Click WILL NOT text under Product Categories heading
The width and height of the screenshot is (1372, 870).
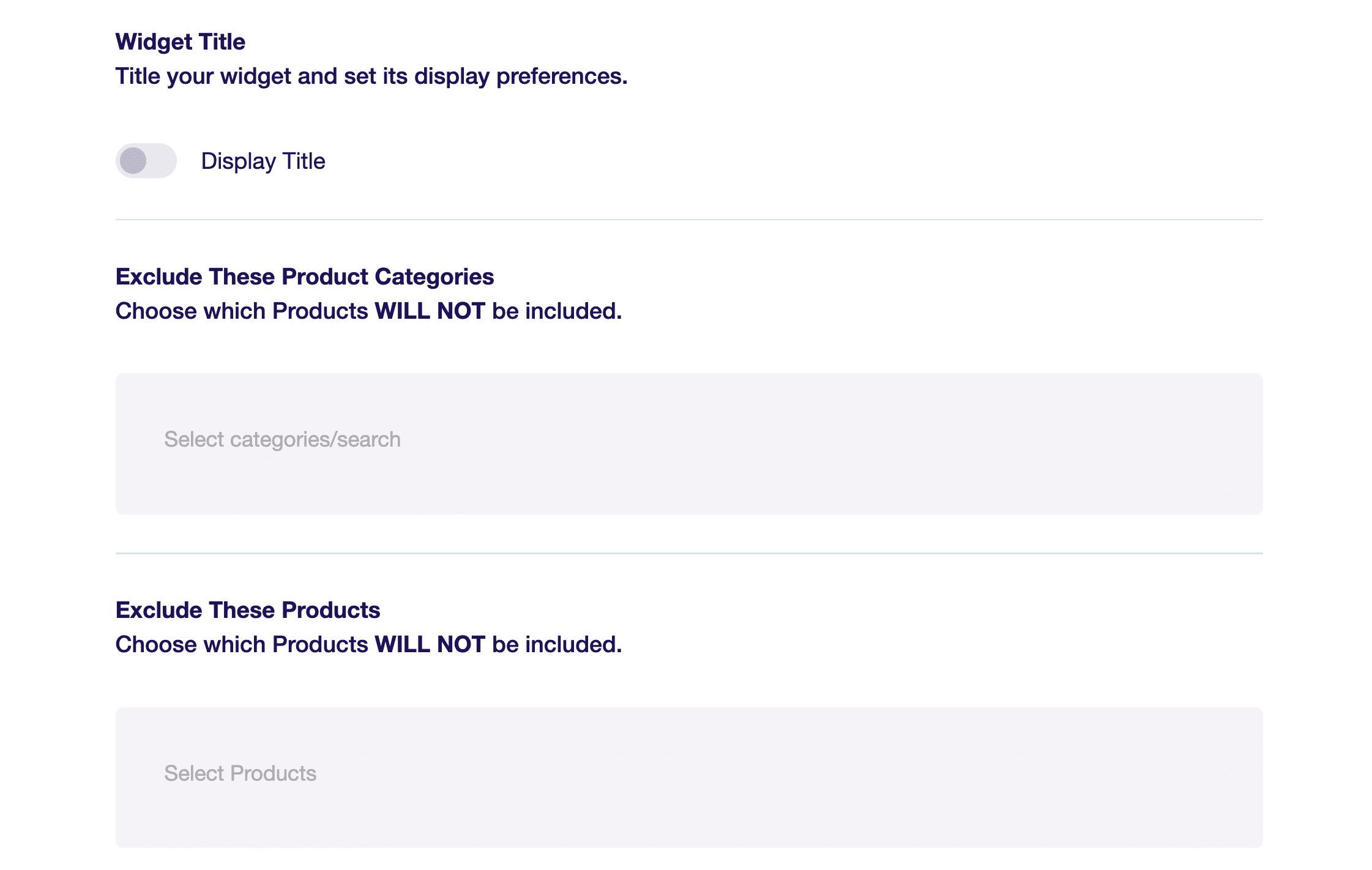(x=430, y=311)
